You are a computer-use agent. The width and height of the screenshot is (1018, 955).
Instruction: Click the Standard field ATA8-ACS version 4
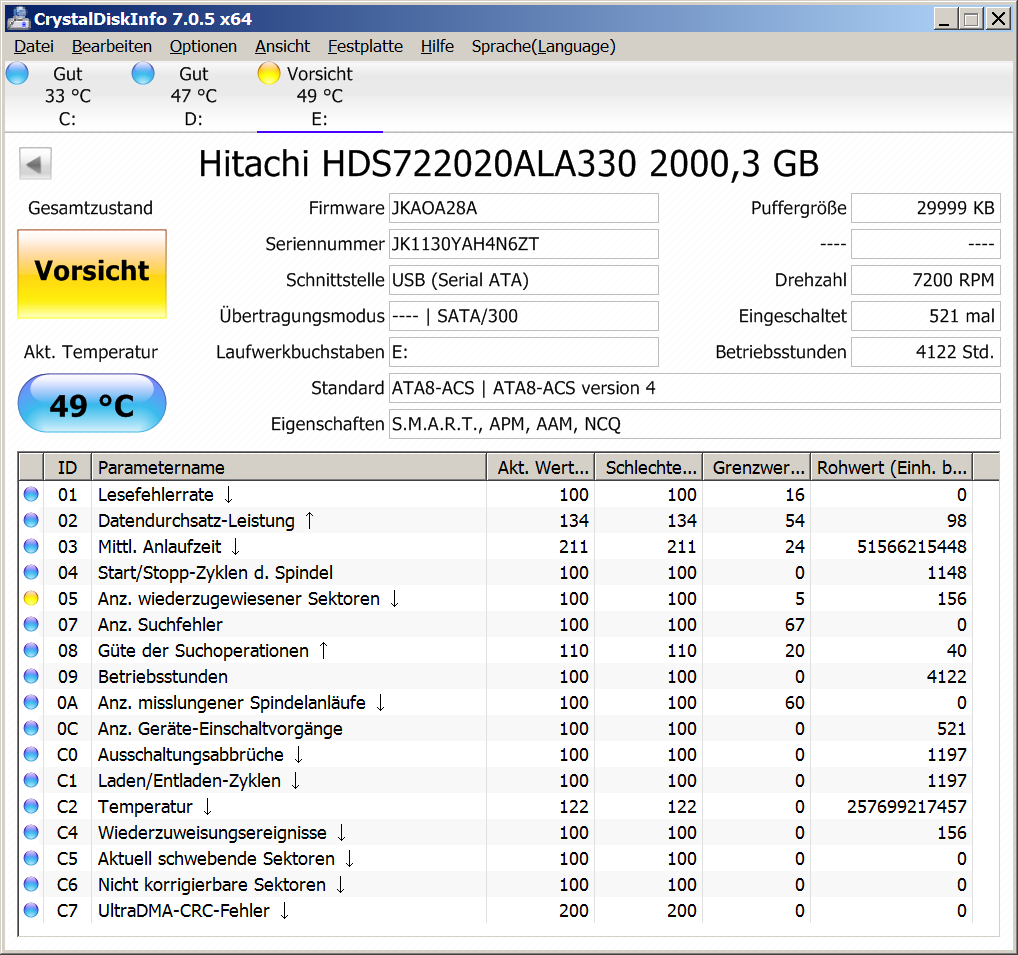click(695, 388)
